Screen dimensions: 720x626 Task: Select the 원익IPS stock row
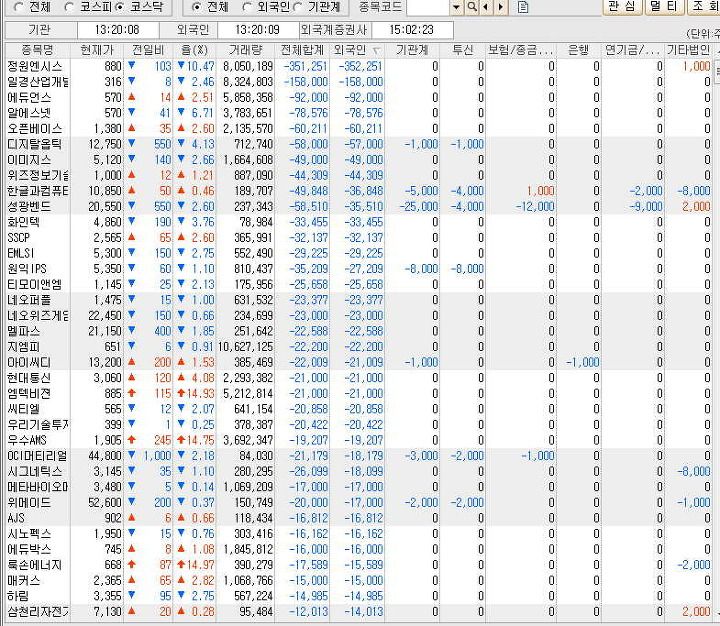[x=359, y=269]
